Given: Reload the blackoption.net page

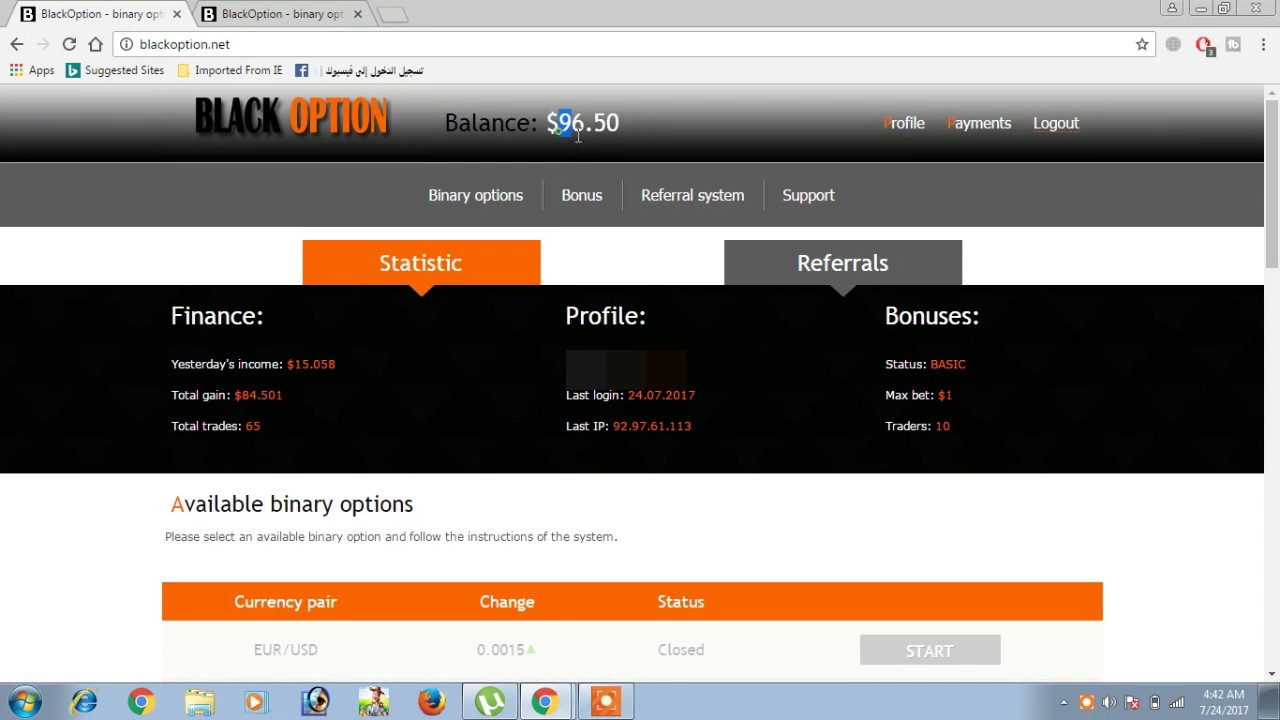Looking at the screenshot, I should pos(69,44).
